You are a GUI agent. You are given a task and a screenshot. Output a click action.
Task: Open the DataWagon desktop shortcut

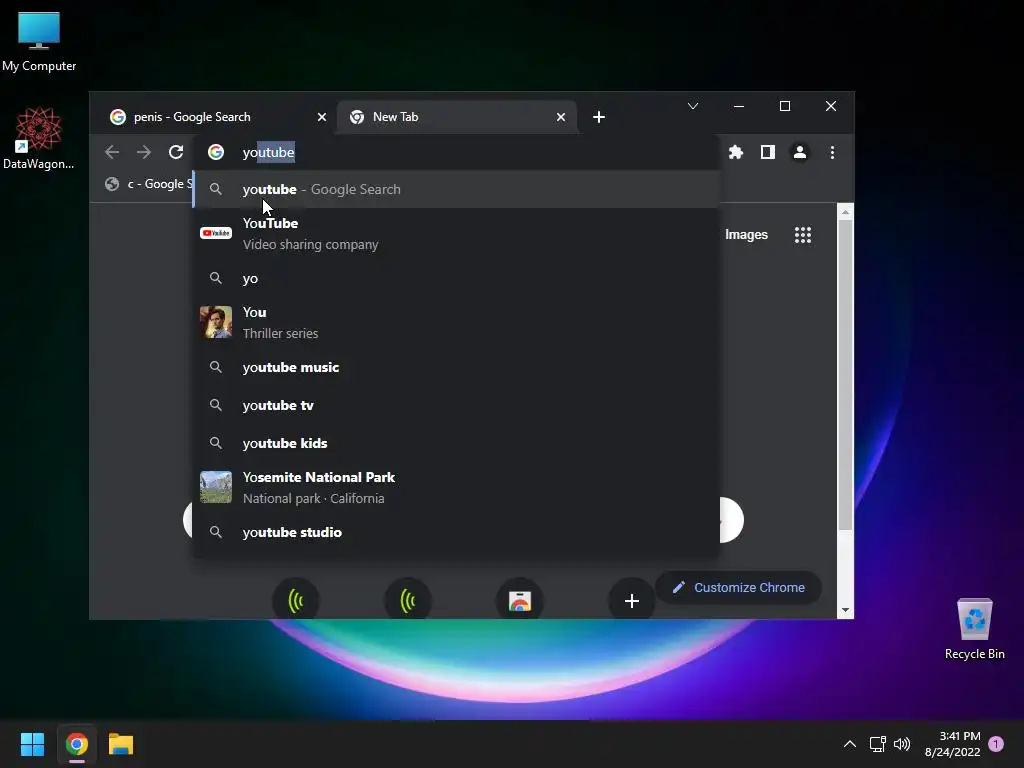click(39, 138)
